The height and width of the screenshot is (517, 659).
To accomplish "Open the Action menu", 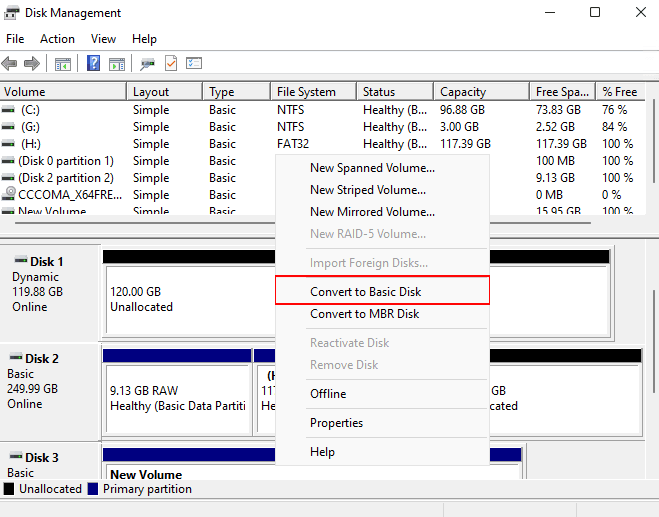I will tap(57, 39).
